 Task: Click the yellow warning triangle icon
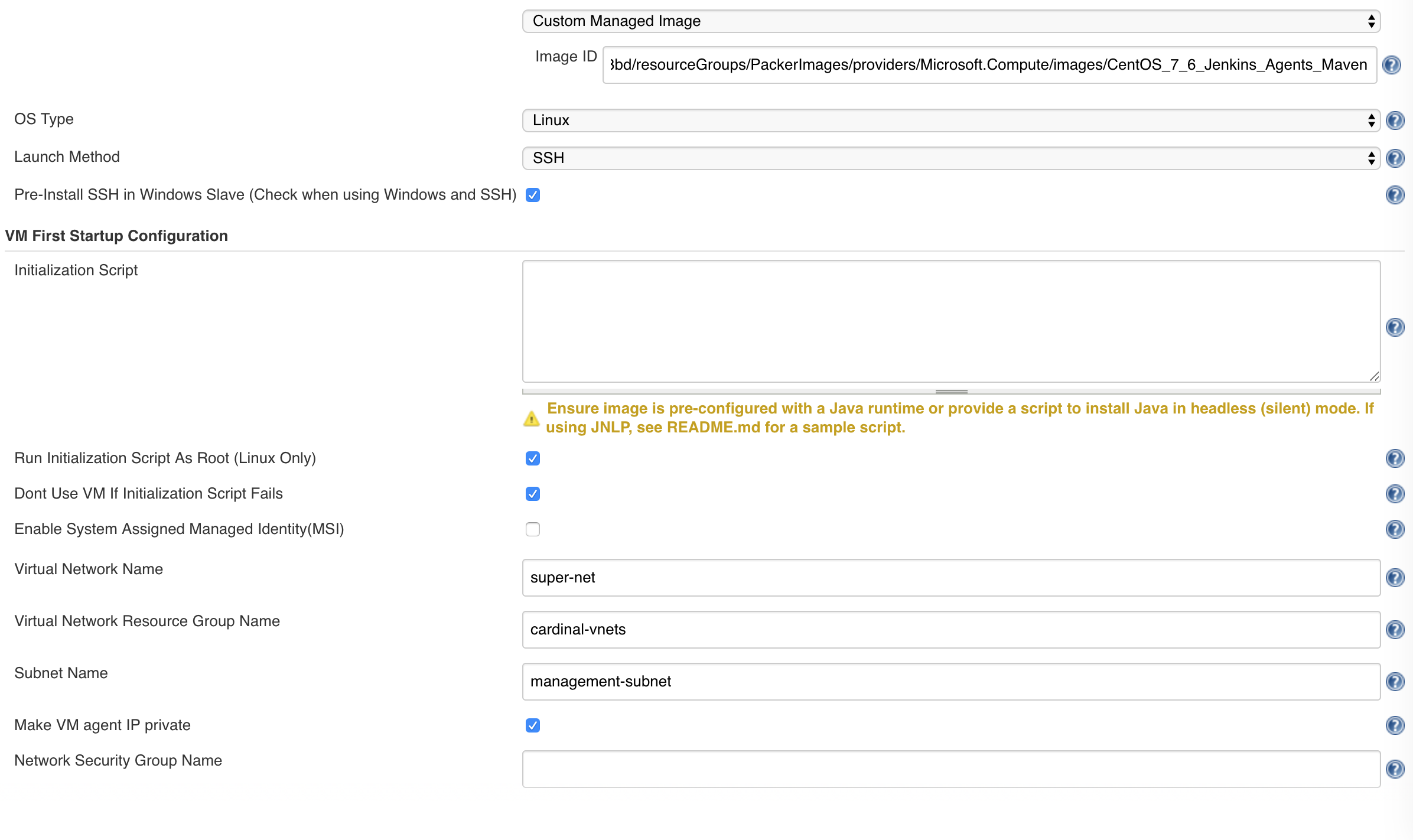pos(531,419)
